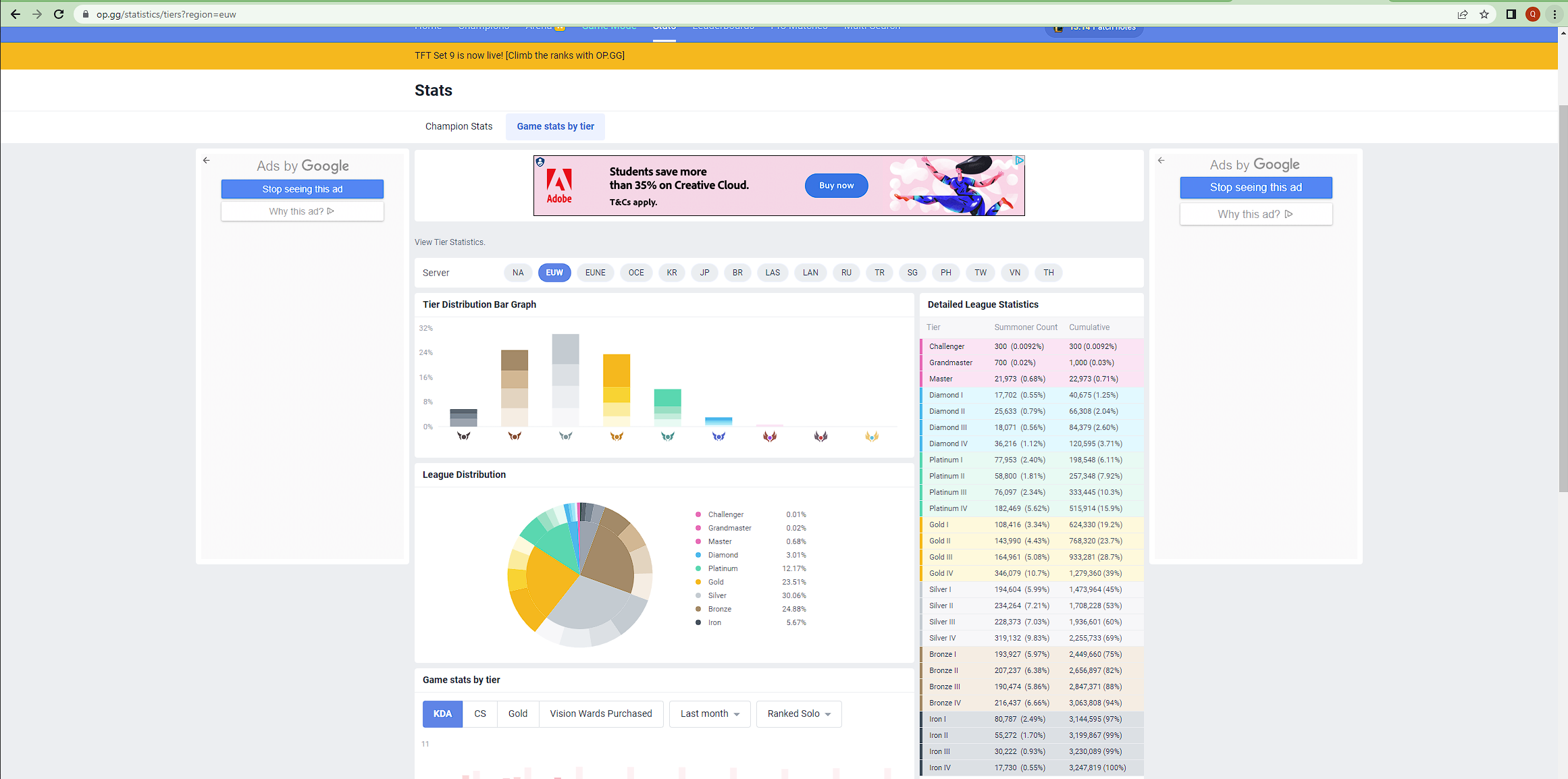
Task: Select TR server
Action: [879, 273]
